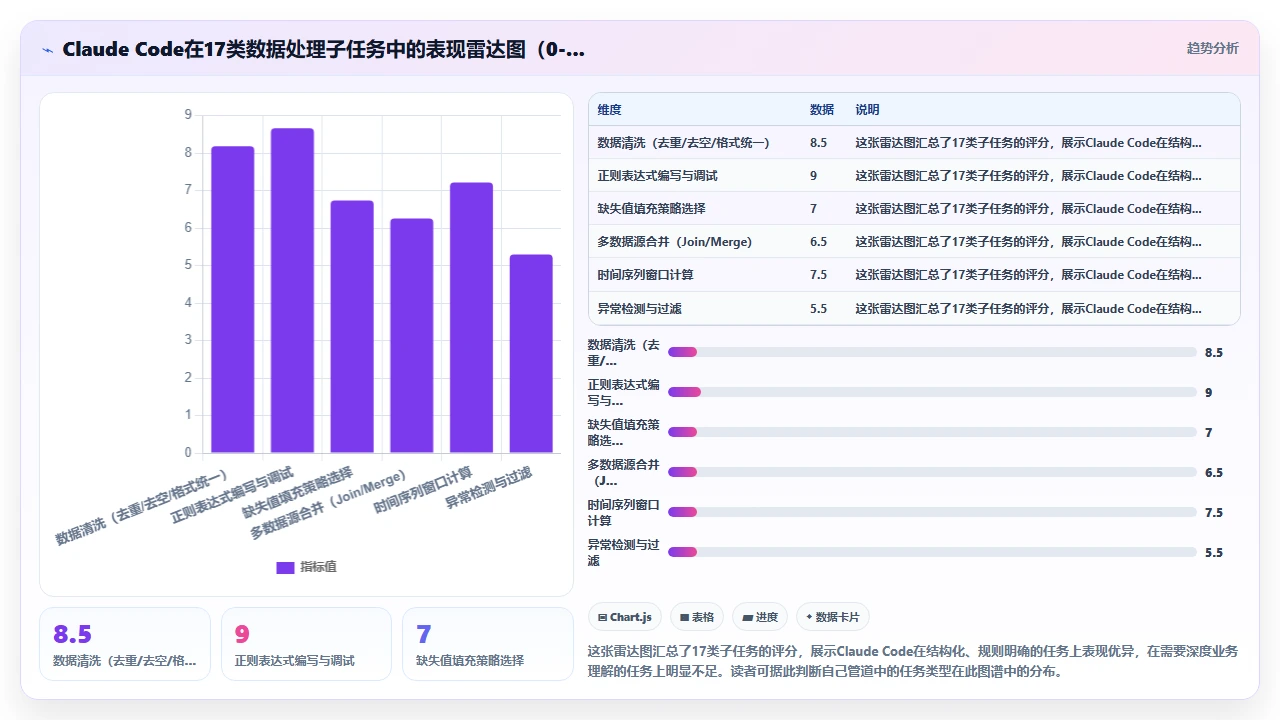Click the summary paragraph about 17类子任务
This screenshot has width=1280, height=720.
point(913,661)
